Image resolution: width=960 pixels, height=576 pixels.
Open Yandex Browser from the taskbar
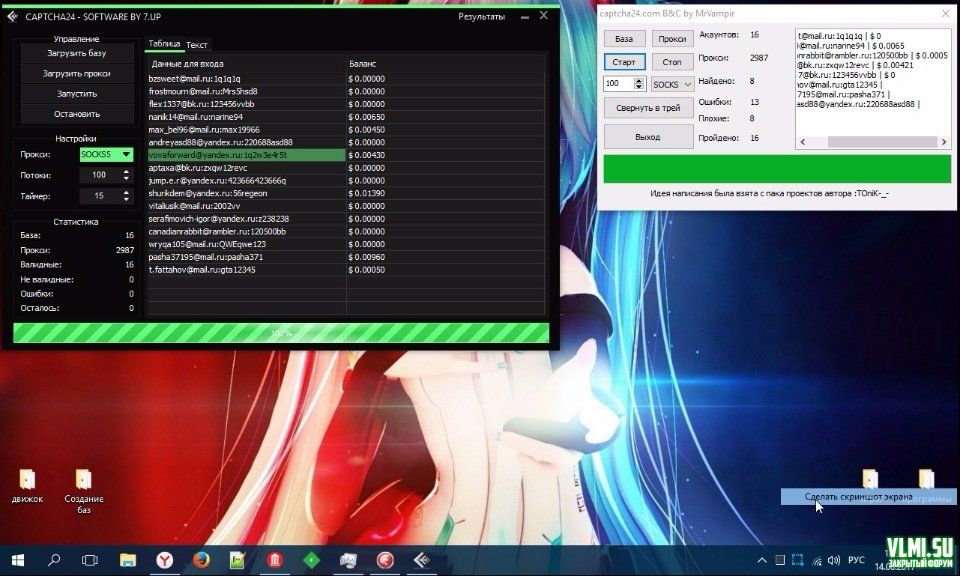click(164, 560)
